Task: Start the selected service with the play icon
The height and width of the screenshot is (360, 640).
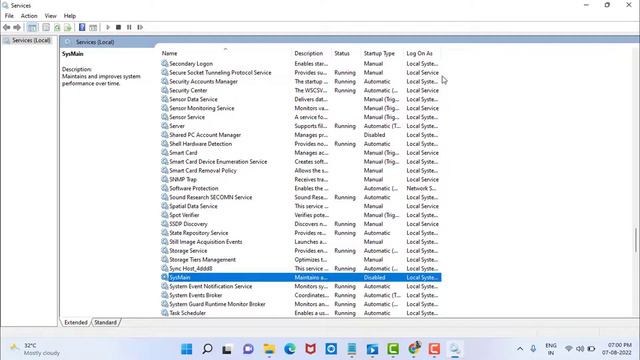Action: coord(108,27)
